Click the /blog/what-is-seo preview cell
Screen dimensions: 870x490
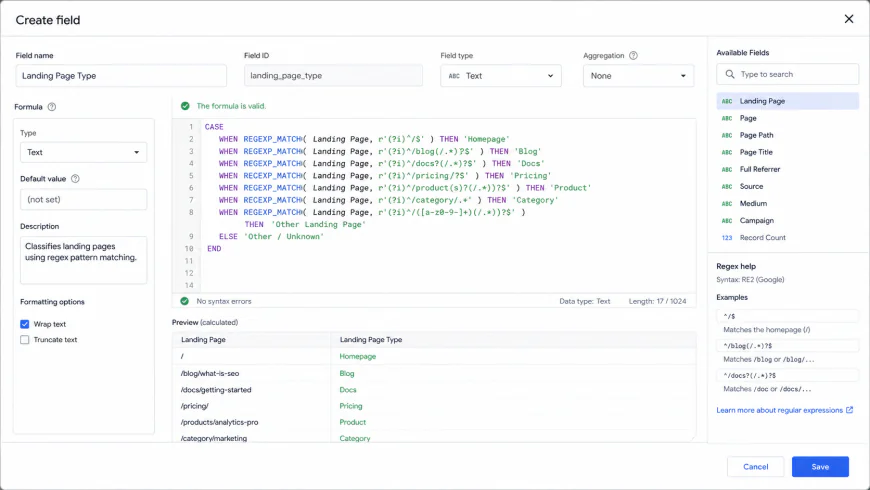coord(210,373)
